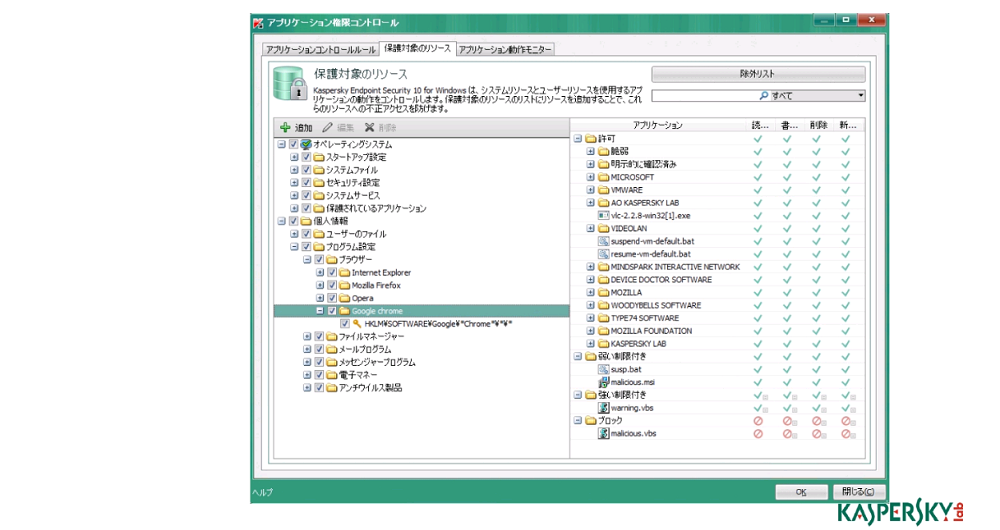Click the write-permission checkmark for VMWARE row
1000x530 pixels.
pyautogui.click(x=787, y=189)
